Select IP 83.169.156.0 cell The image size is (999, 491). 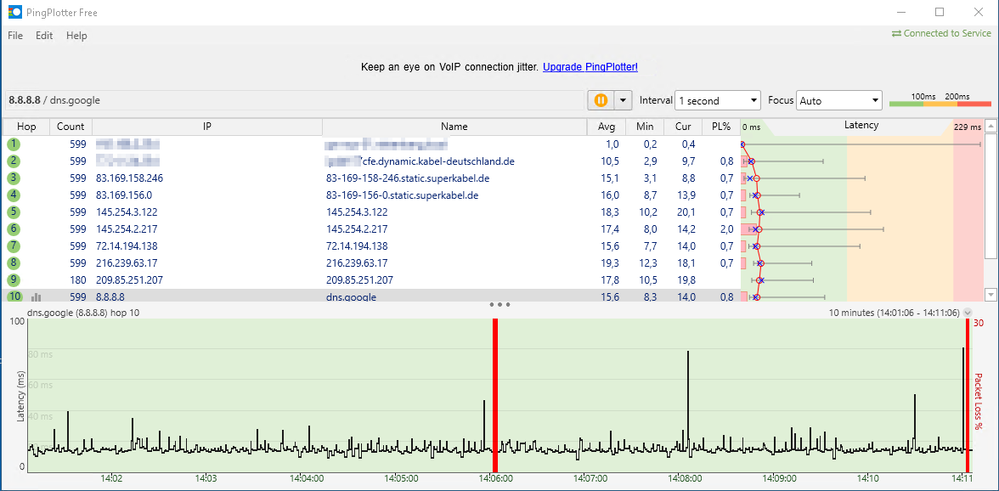(x=124, y=195)
